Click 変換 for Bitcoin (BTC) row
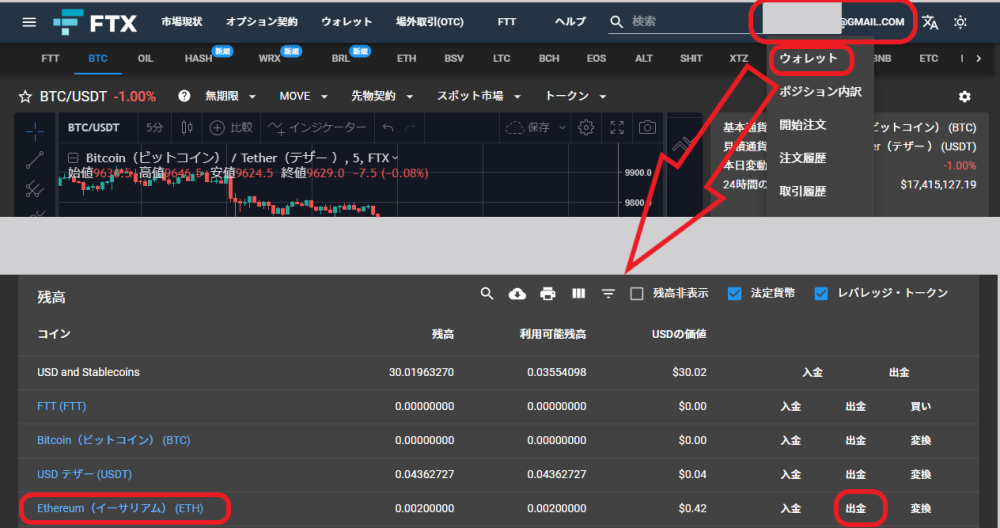The width and height of the screenshot is (1000, 528). [x=921, y=441]
